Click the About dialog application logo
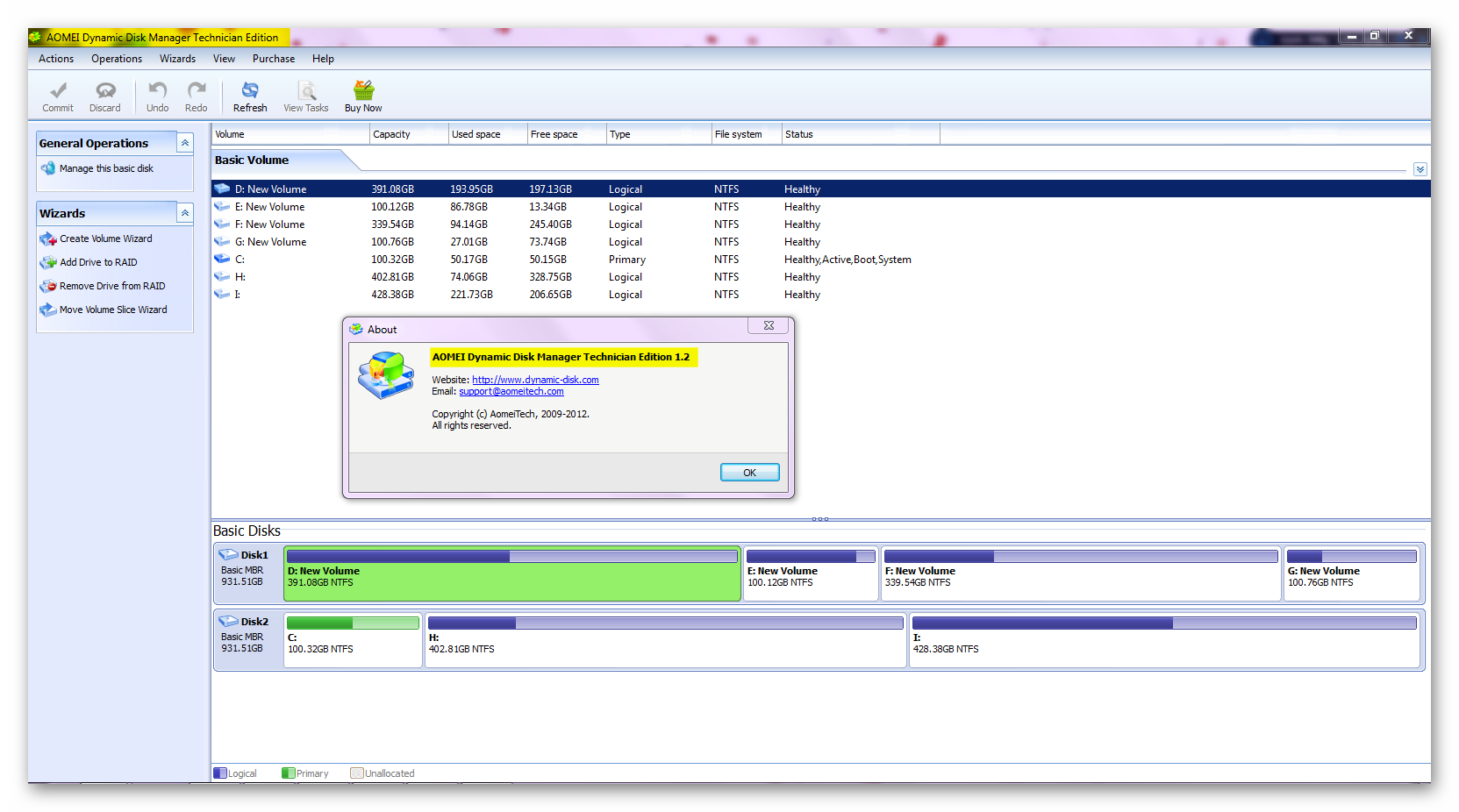This screenshot has height=812, width=1459. [386, 375]
